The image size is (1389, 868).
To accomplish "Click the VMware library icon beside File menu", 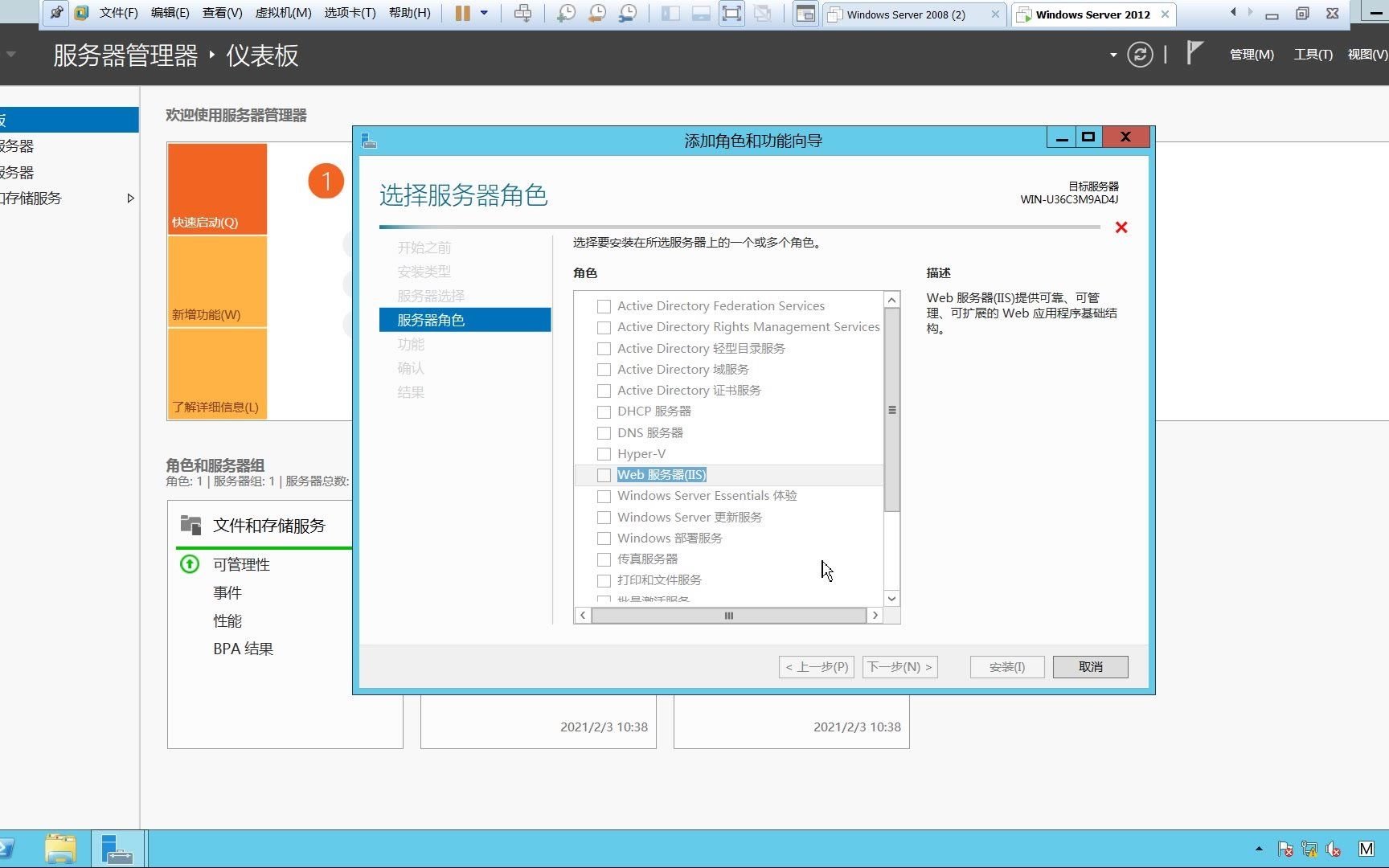I will pos(81,13).
